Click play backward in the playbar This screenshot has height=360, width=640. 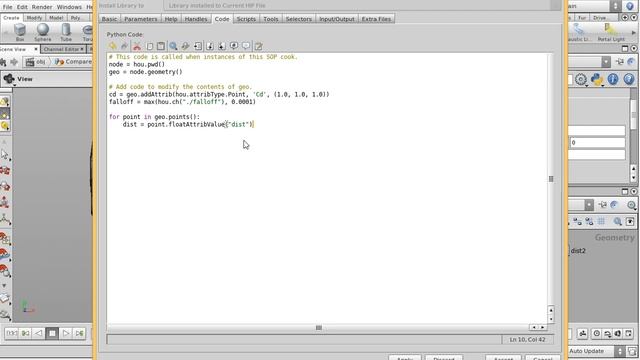click(x=39, y=333)
